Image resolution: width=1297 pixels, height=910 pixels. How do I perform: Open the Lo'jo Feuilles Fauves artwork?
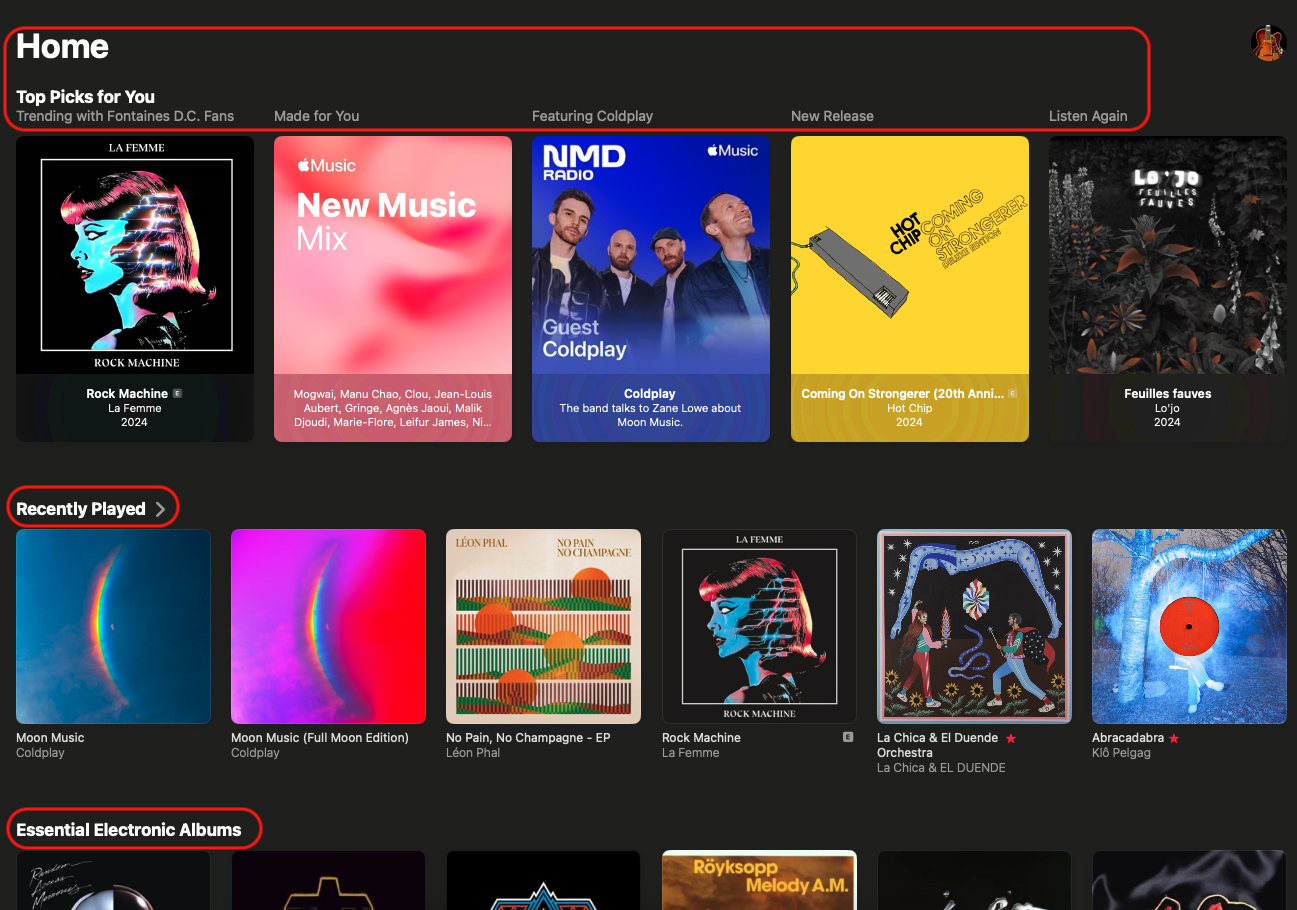pos(1168,255)
